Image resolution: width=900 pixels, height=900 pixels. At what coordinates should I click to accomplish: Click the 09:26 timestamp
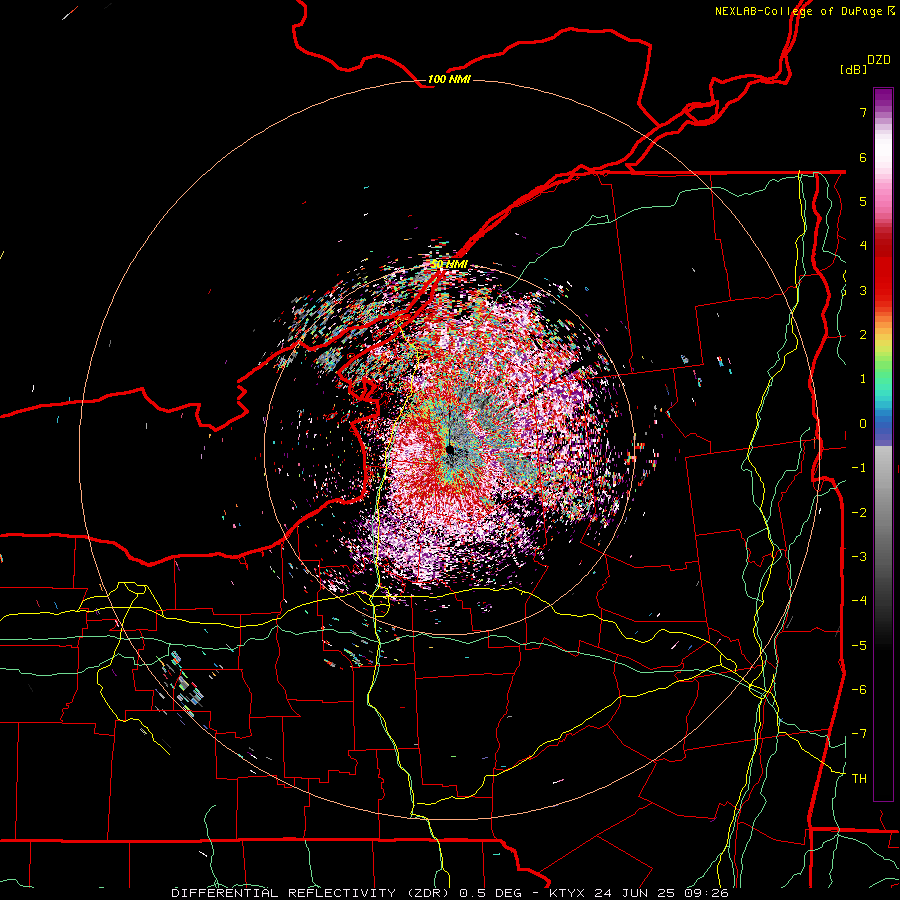[x=707, y=893]
